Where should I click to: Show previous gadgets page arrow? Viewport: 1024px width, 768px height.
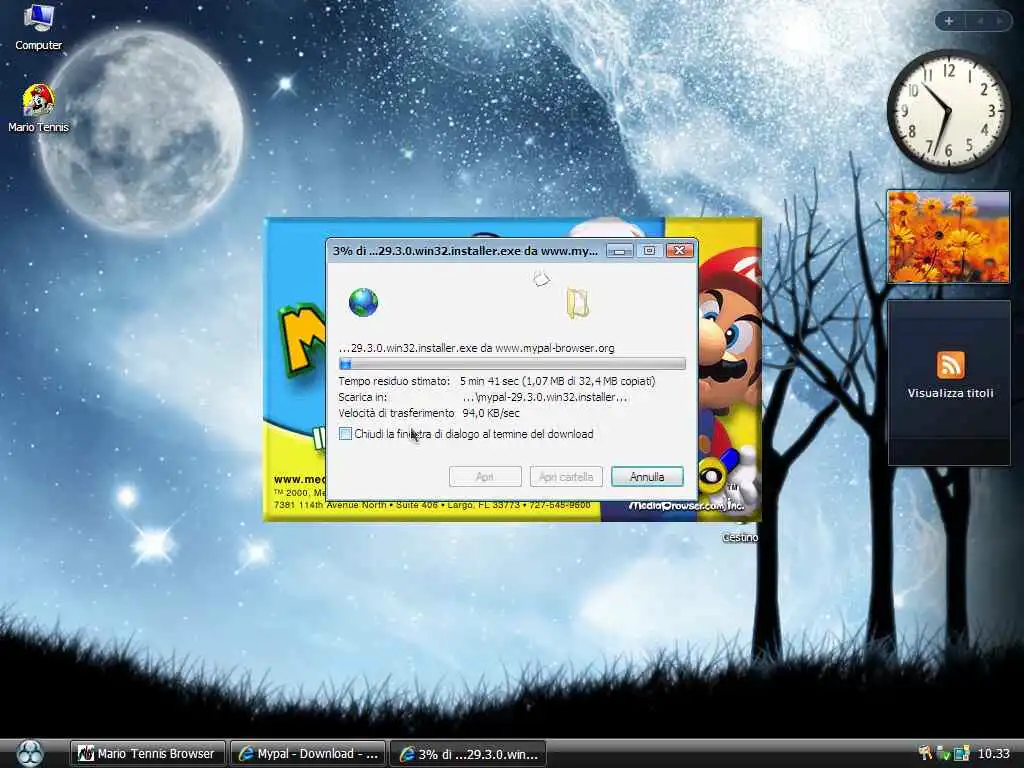coord(980,21)
